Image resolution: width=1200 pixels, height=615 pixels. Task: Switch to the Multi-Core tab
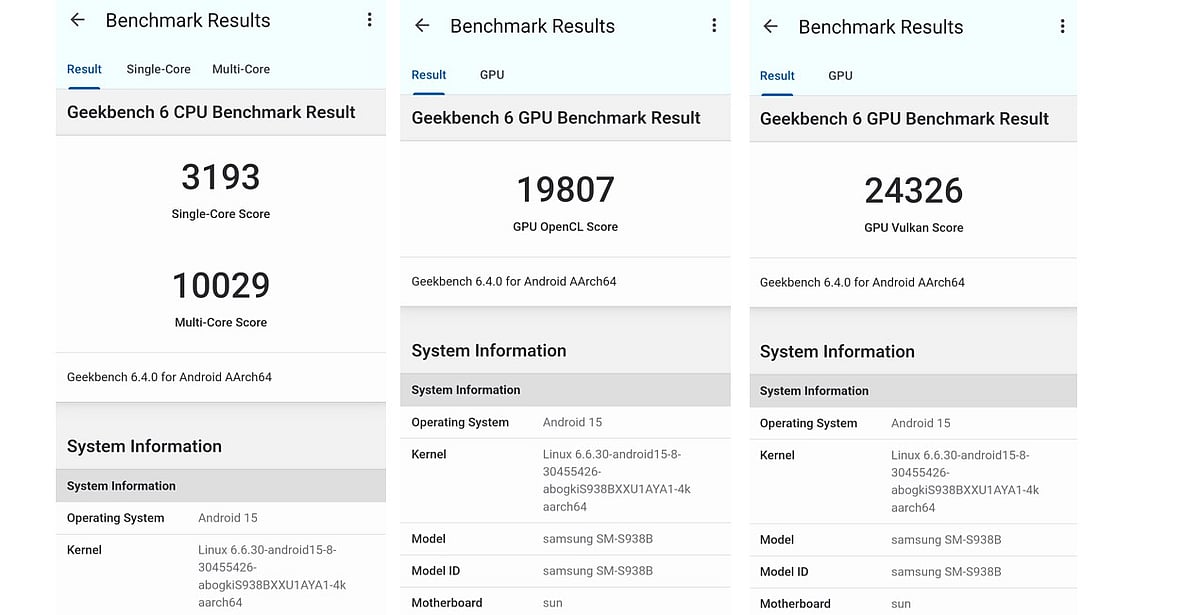(240, 69)
